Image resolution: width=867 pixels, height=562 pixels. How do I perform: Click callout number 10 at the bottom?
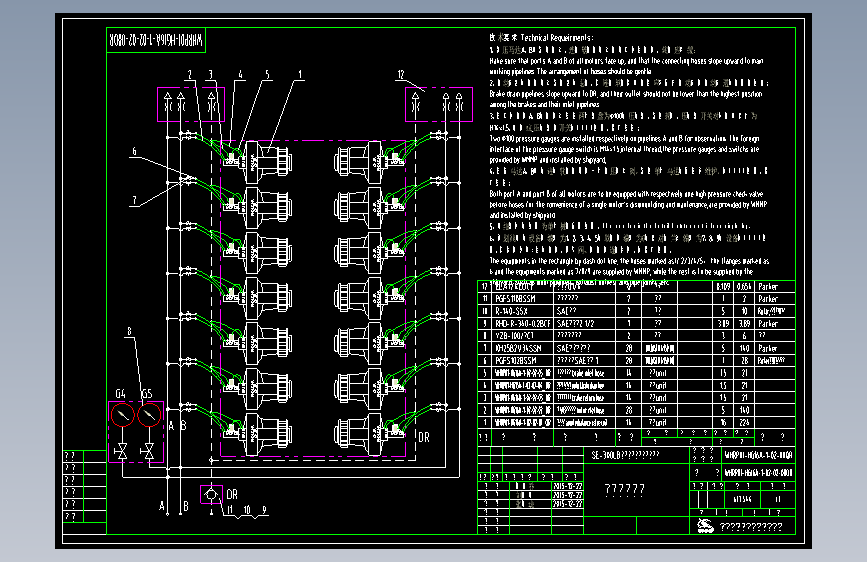click(x=247, y=509)
